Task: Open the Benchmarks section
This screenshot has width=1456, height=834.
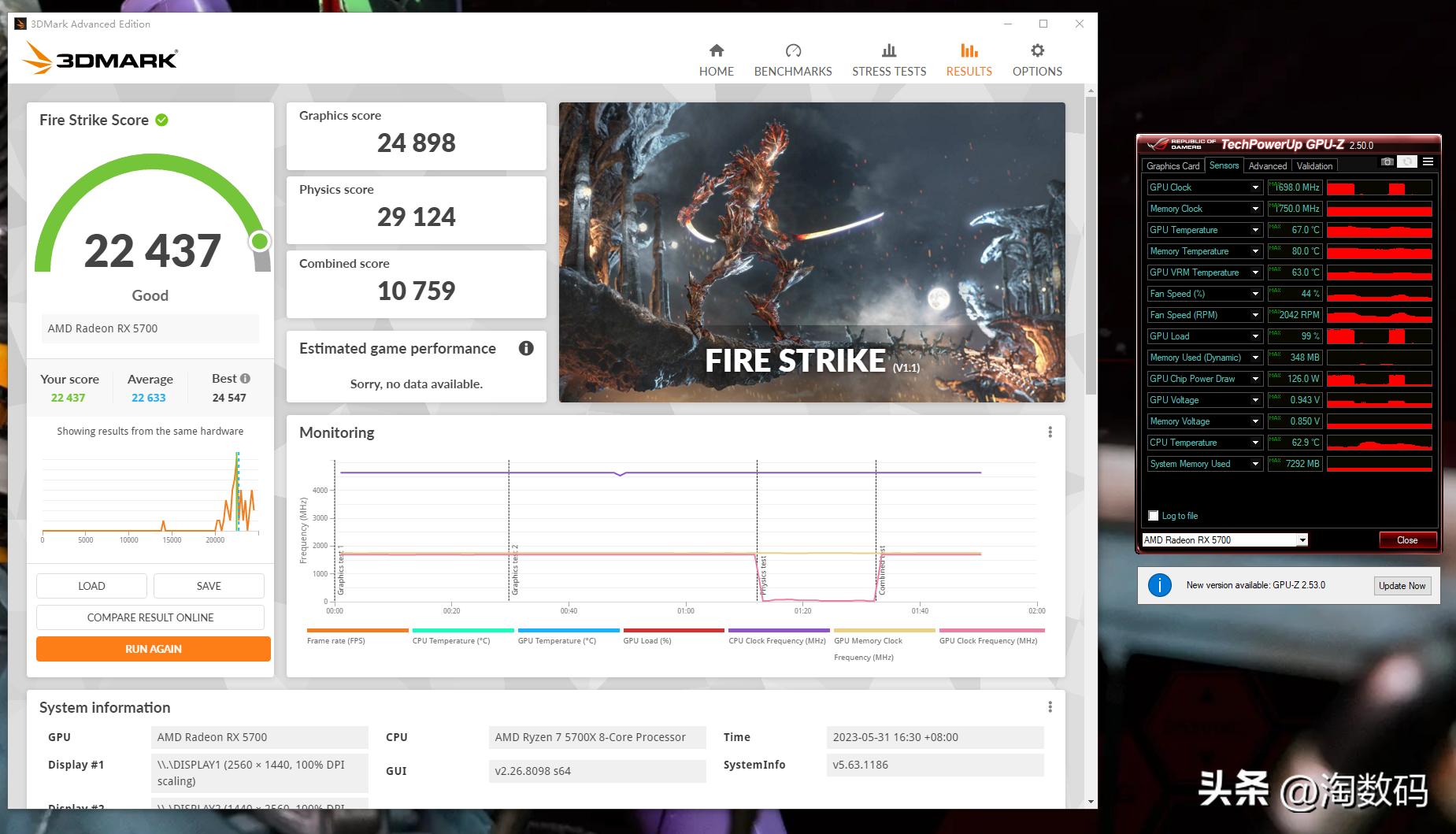Action: 792,60
